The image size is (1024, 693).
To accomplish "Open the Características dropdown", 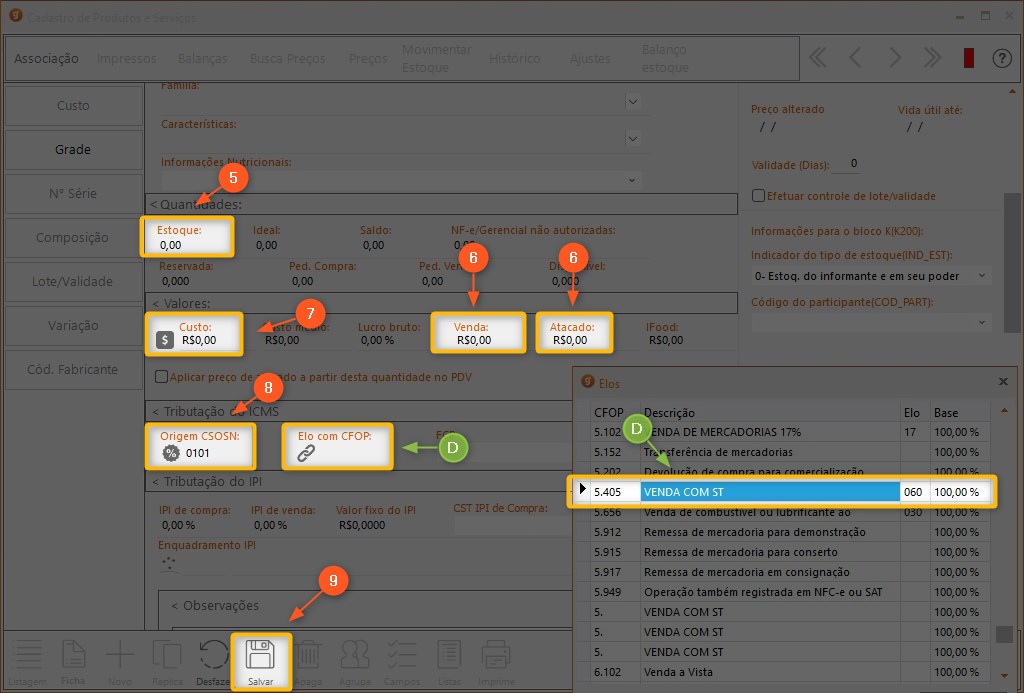I will (x=632, y=137).
